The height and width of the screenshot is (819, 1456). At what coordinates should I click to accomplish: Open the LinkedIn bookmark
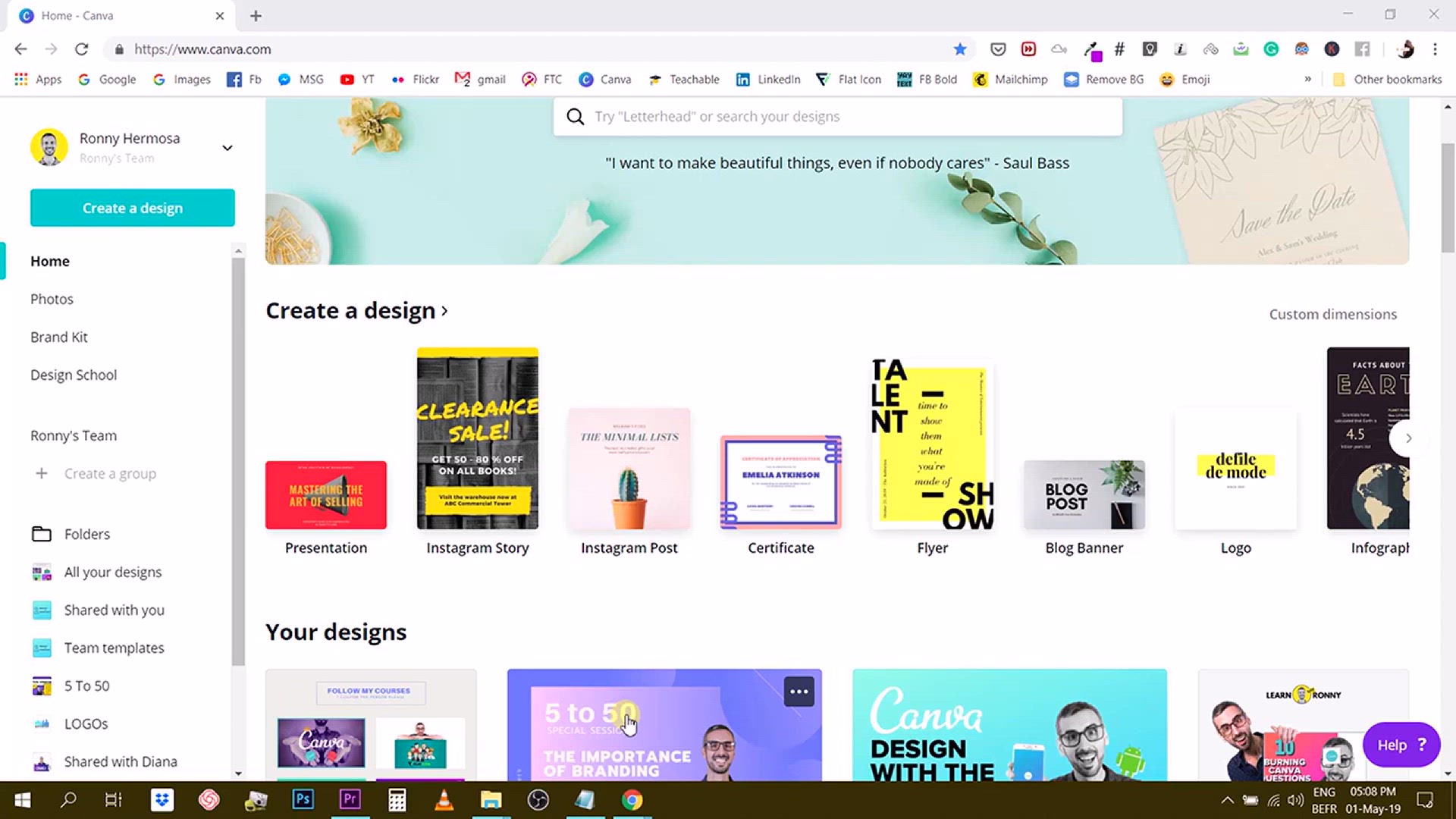(x=769, y=80)
